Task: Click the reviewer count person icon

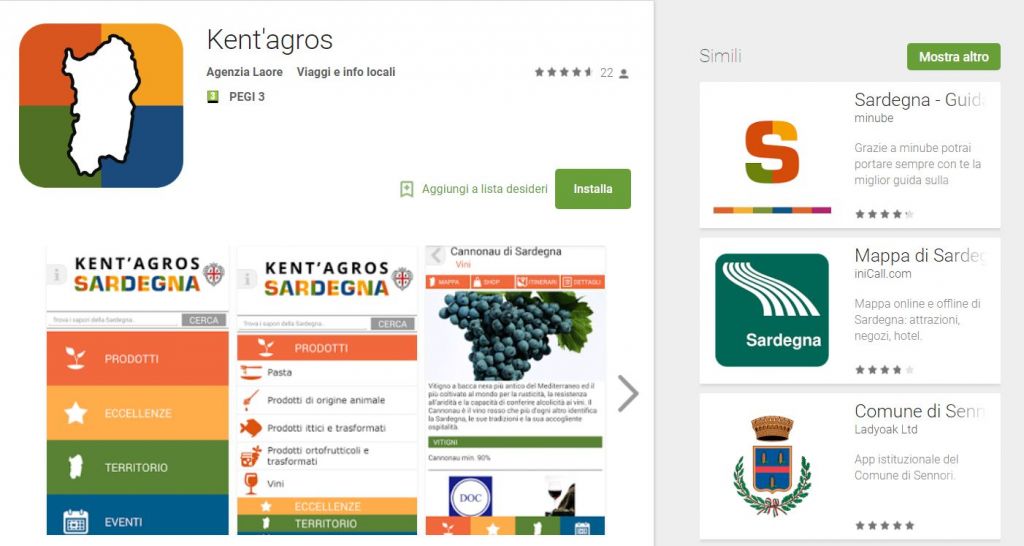Action: (x=624, y=73)
